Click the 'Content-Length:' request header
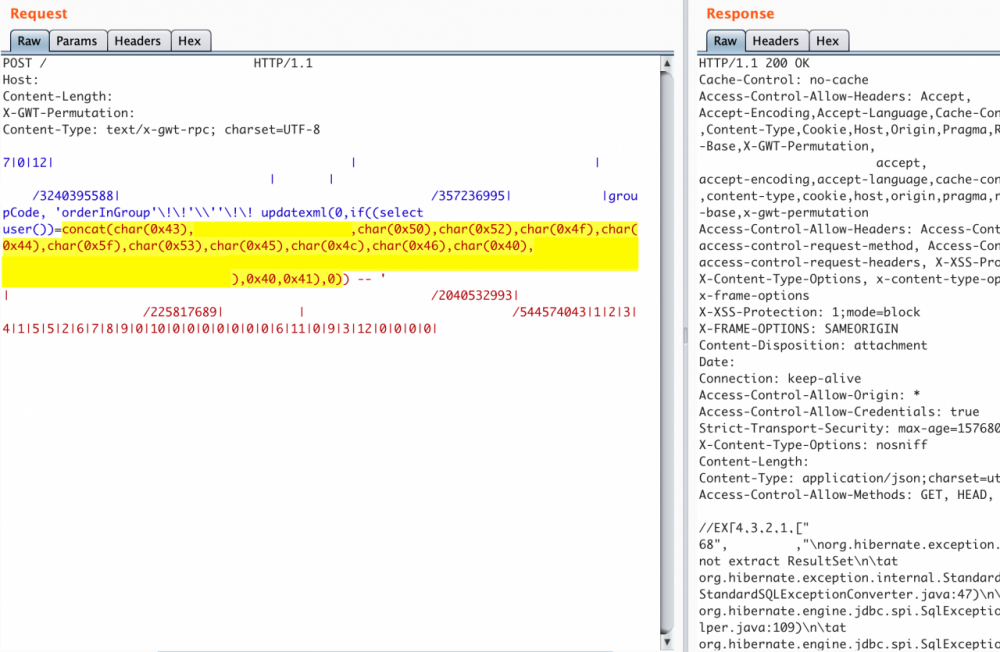Screen dimensions: 1000x652 pos(57,96)
